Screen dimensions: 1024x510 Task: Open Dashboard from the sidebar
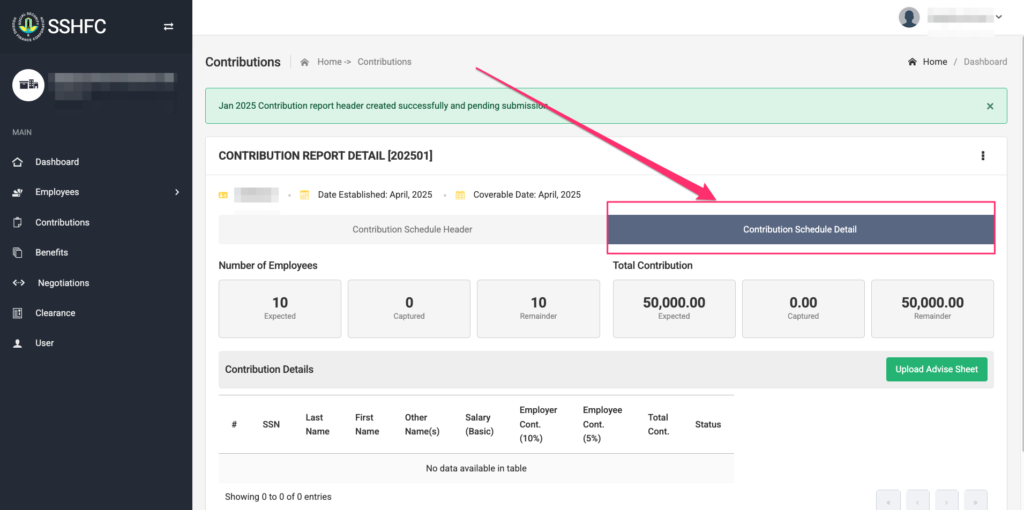pos(56,162)
